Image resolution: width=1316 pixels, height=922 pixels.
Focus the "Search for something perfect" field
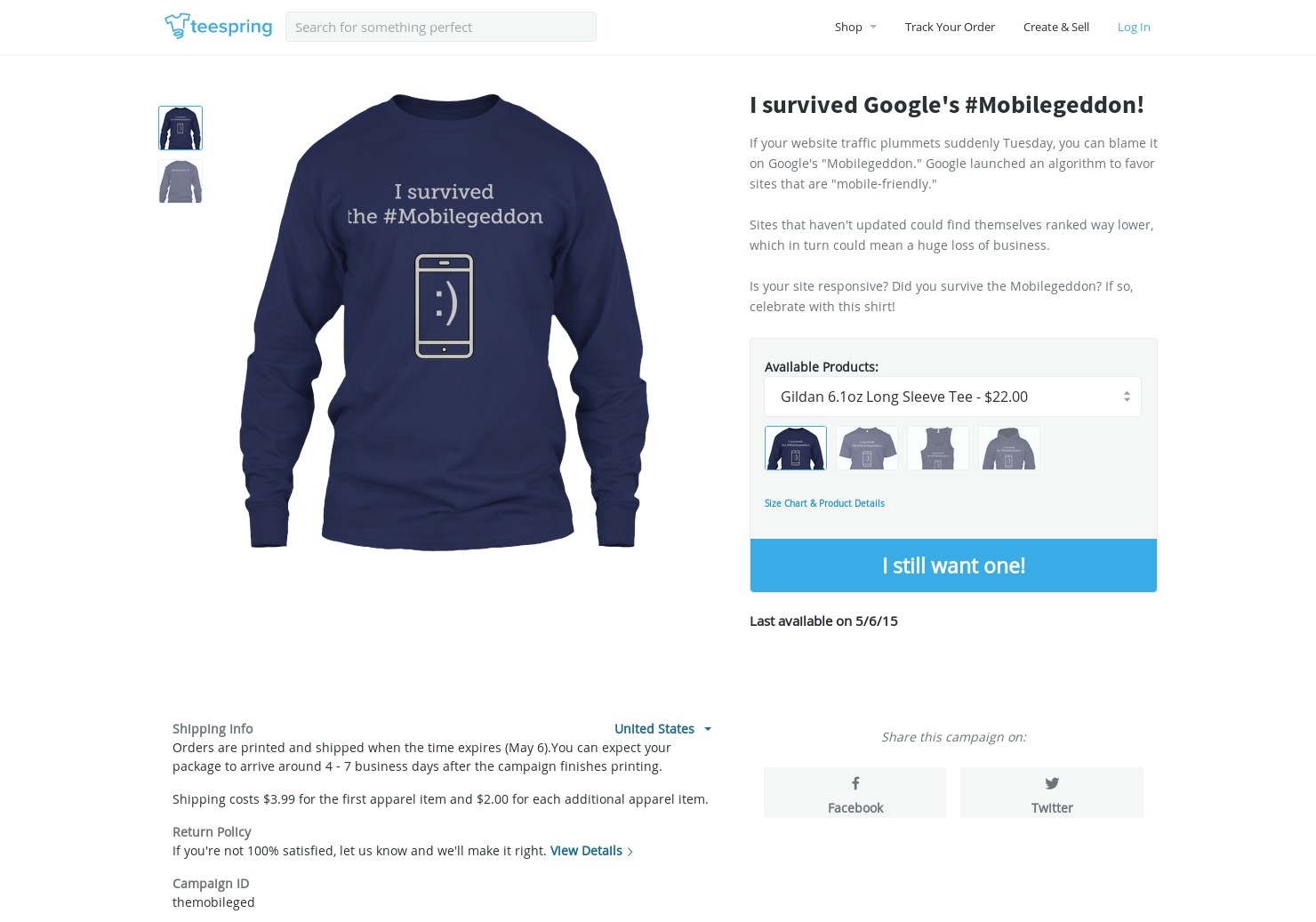click(x=441, y=27)
